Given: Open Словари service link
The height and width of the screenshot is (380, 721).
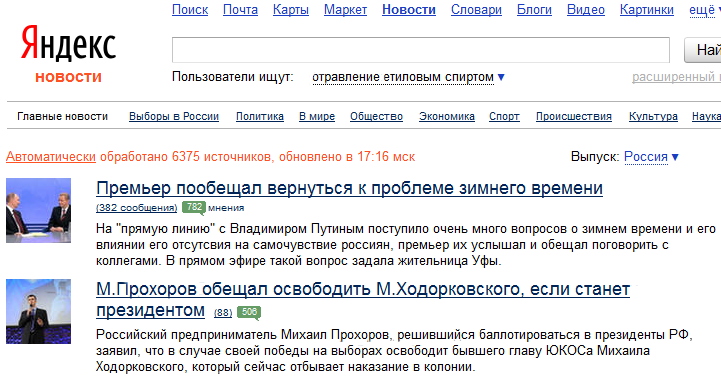Looking at the screenshot, I should tap(476, 10).
